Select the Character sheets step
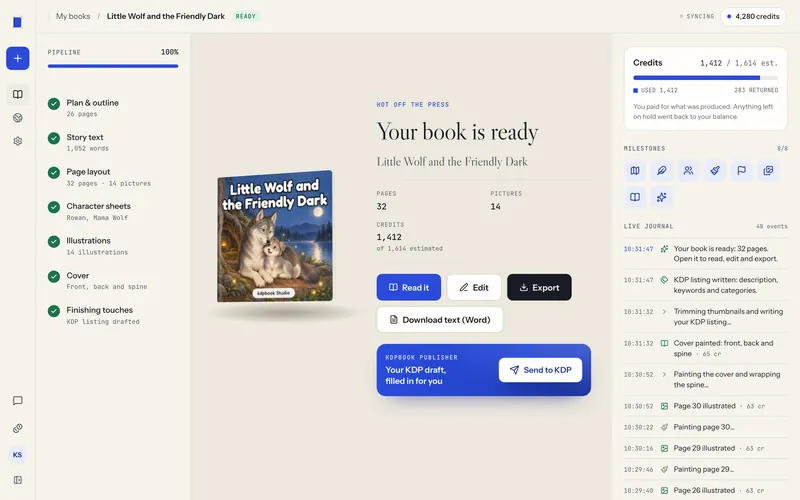Screen dimensions: 800x500 (x=113, y=211)
